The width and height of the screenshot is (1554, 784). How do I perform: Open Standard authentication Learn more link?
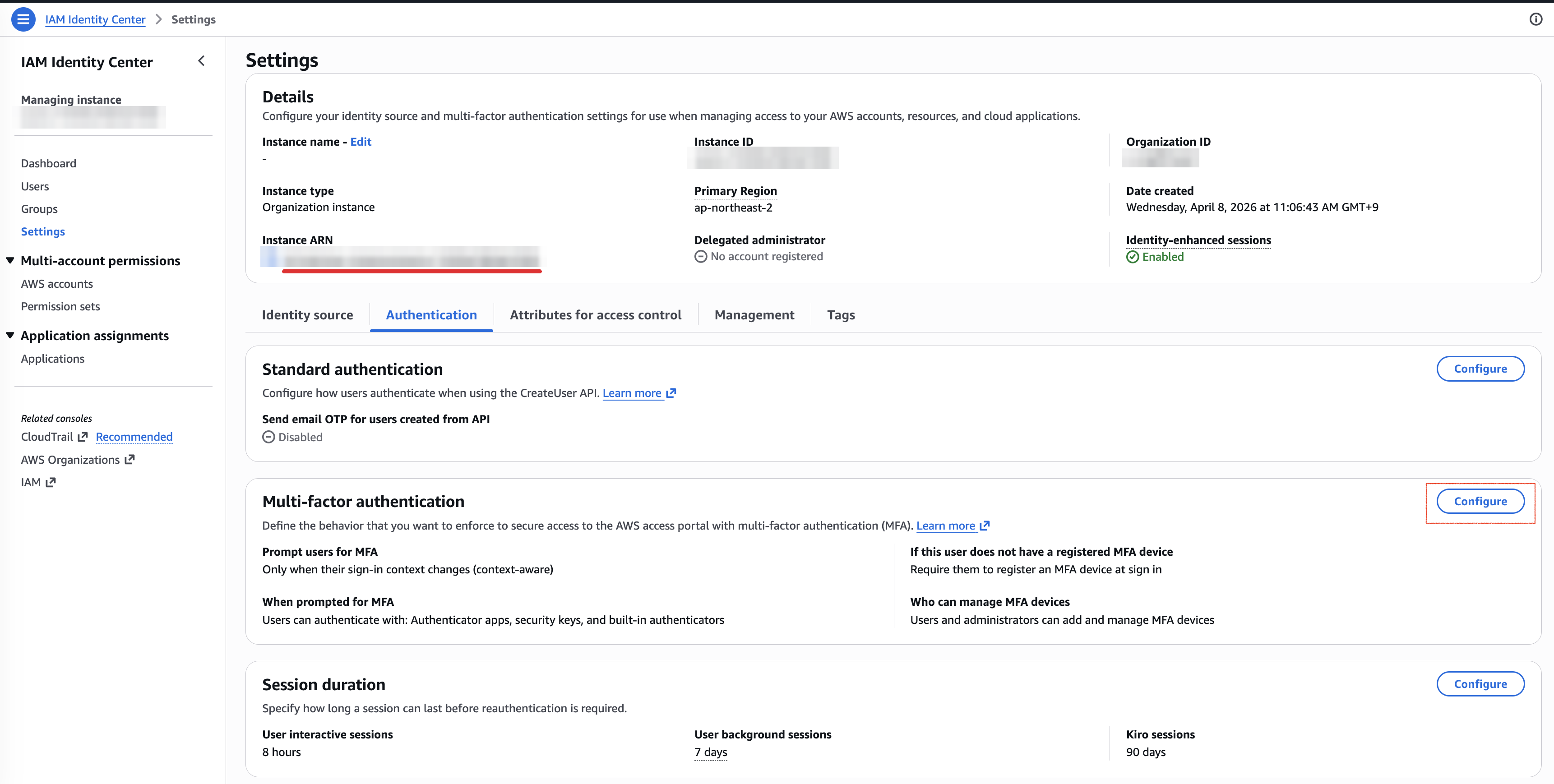coord(632,393)
